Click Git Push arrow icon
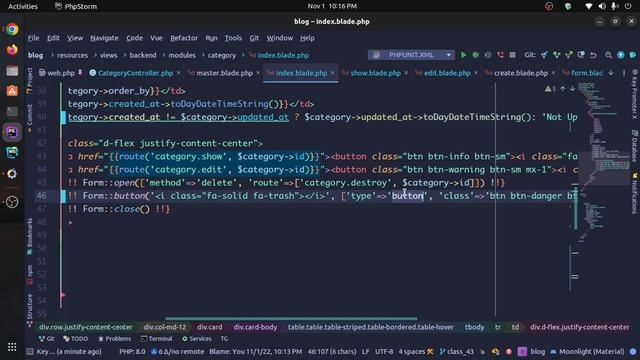Screen dimensions: 640x360 pyautogui.click(x=569, y=55)
